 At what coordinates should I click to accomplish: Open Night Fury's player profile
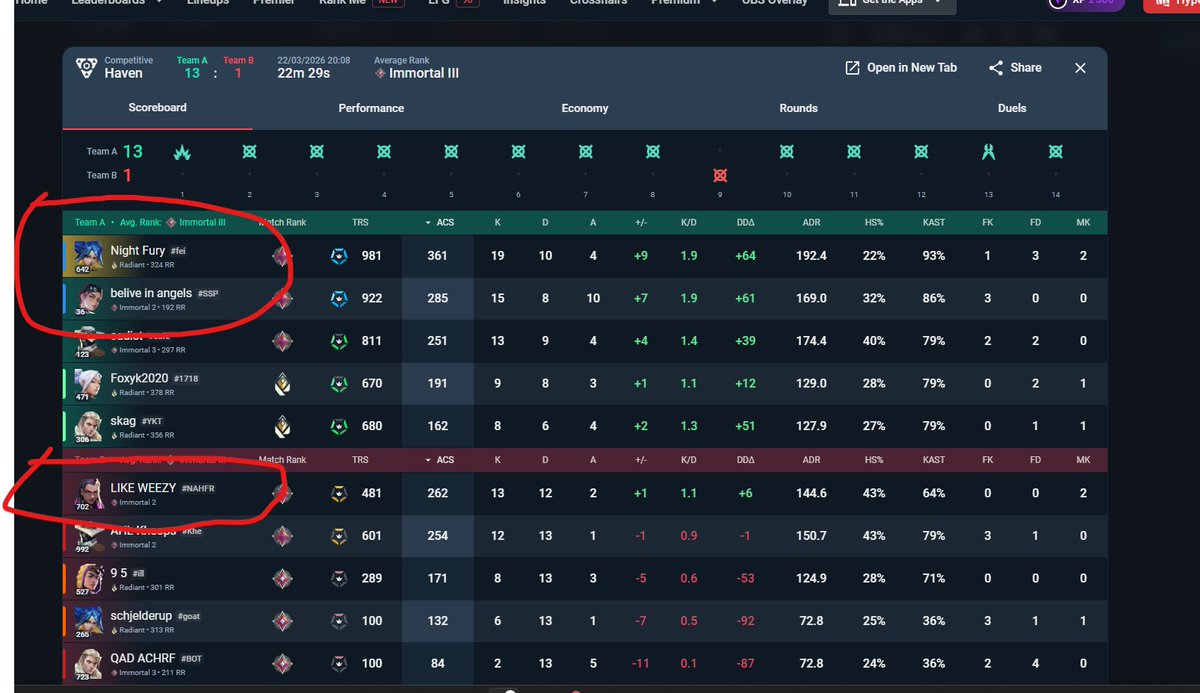tap(138, 250)
